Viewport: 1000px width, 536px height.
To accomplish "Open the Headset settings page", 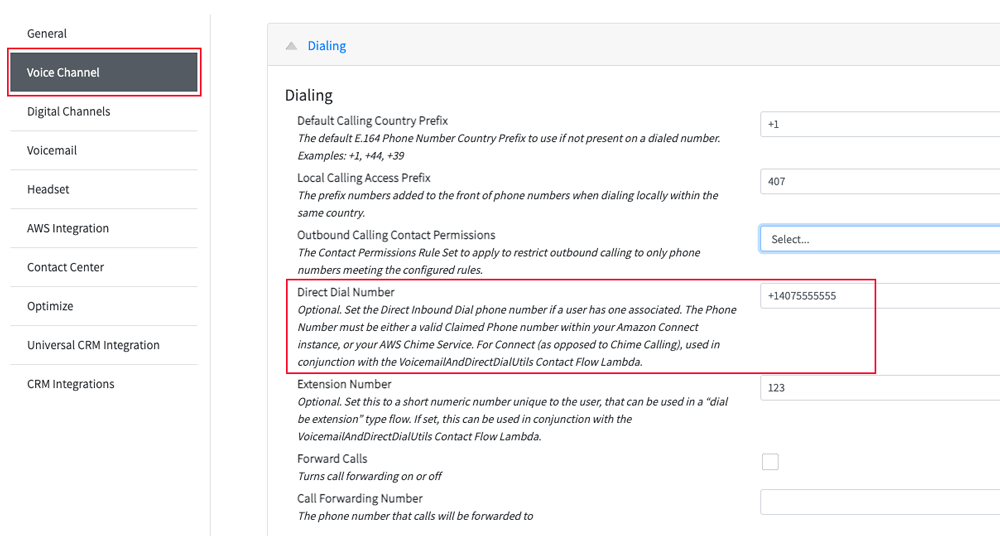I will 104,189.
